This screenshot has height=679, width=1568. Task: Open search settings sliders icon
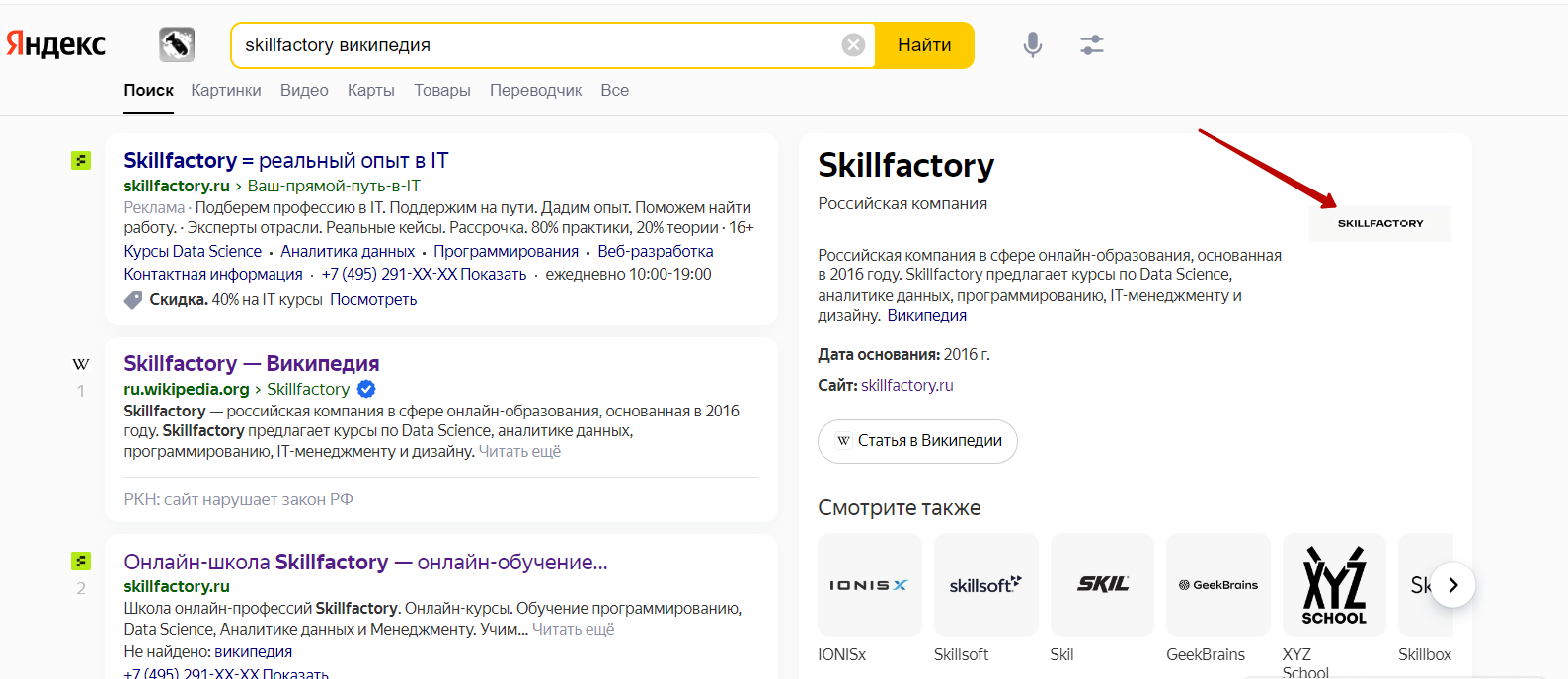1091,44
